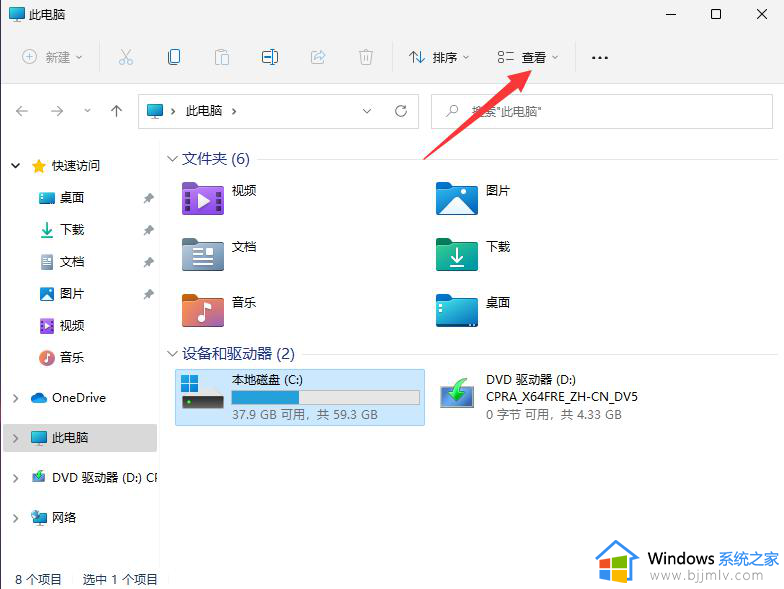Click the computer icon in address bar
The image size is (784, 589).
155,110
